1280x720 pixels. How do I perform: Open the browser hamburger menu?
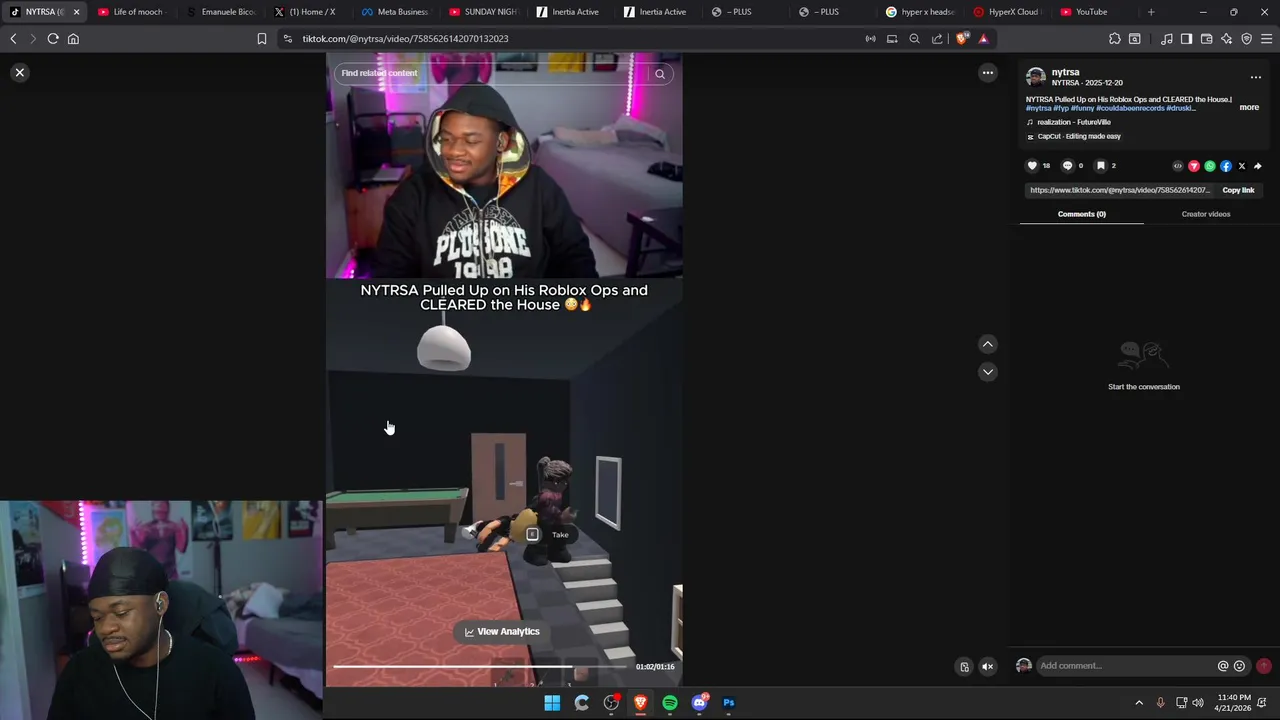(1266, 38)
